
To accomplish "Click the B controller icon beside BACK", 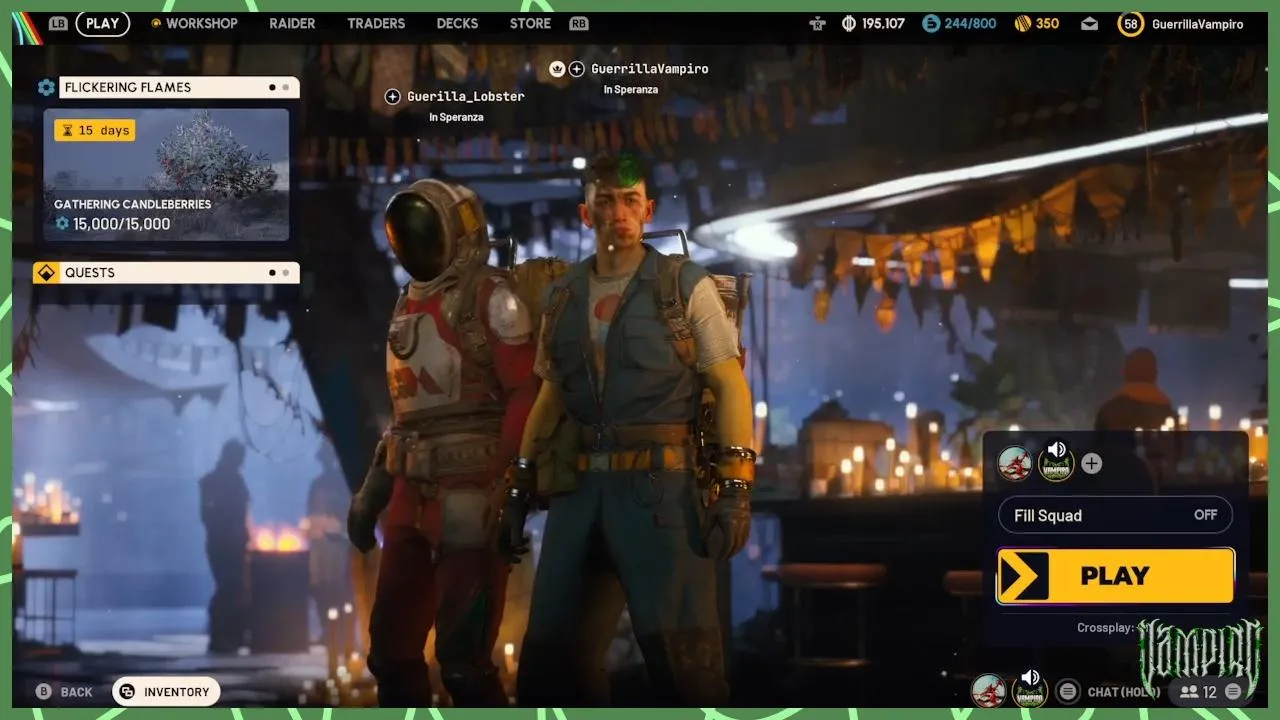I will pyautogui.click(x=43, y=691).
